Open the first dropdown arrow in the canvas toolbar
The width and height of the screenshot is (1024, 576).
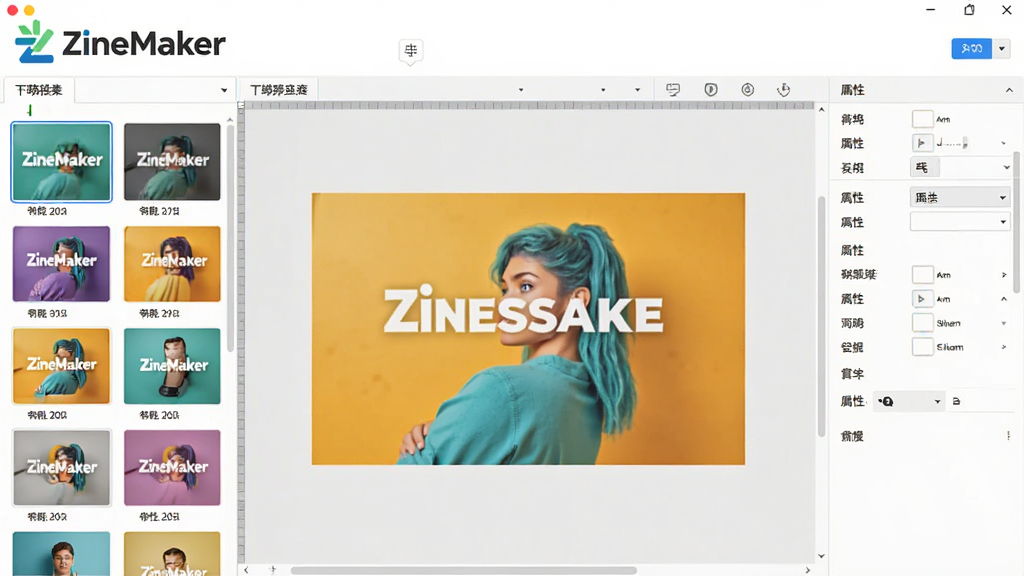pyautogui.click(x=520, y=90)
